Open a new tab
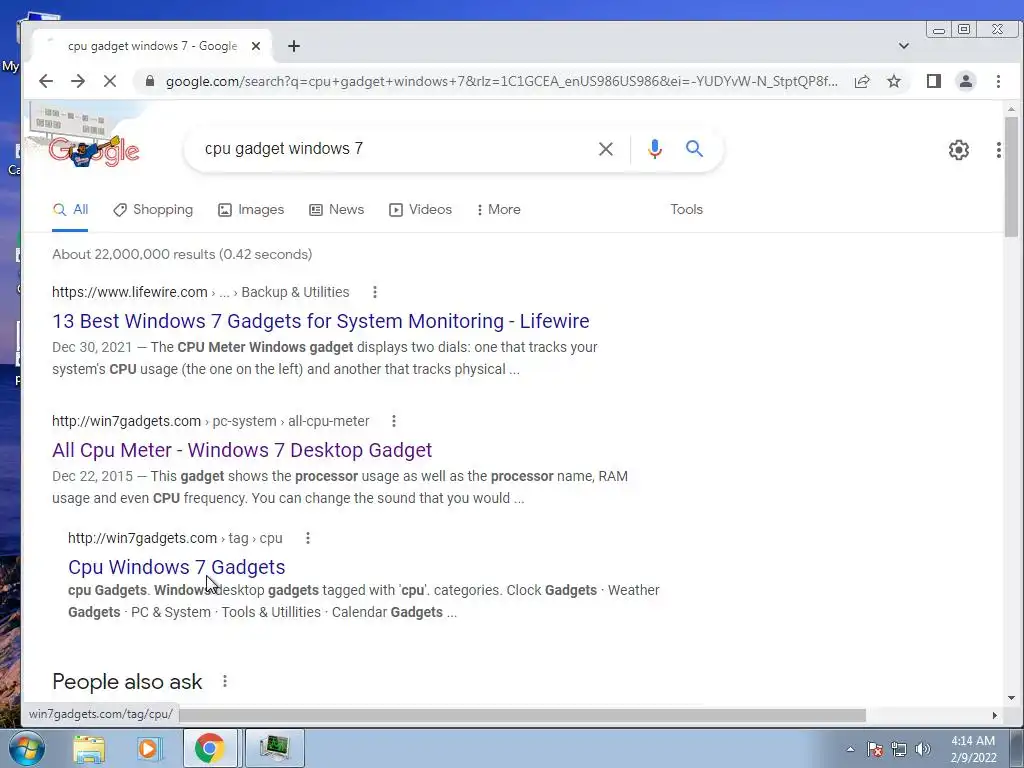 coord(294,46)
